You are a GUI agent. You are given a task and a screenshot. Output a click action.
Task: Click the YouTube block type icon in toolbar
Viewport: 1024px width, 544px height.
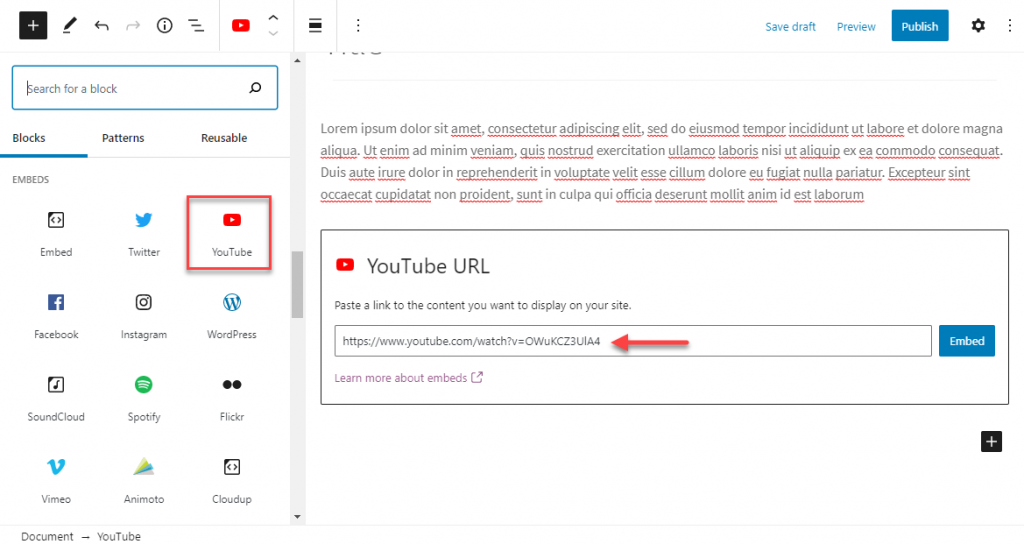point(241,25)
